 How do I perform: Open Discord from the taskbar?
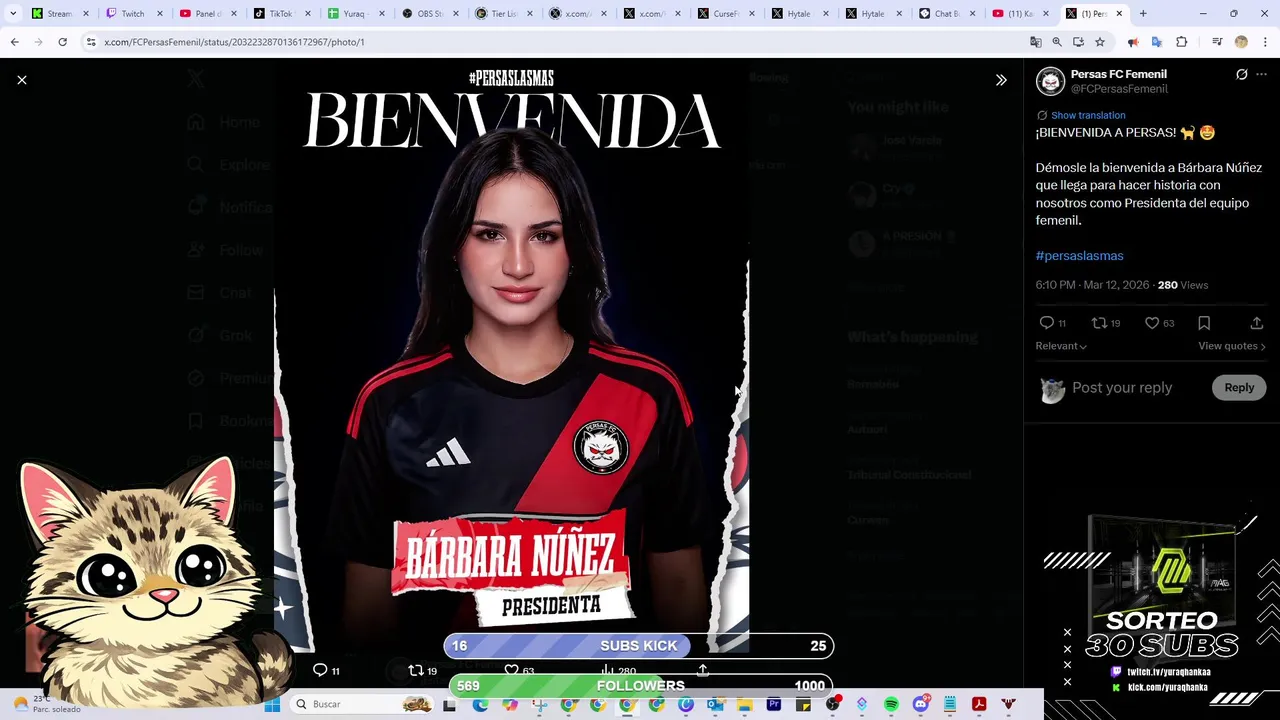(x=921, y=704)
